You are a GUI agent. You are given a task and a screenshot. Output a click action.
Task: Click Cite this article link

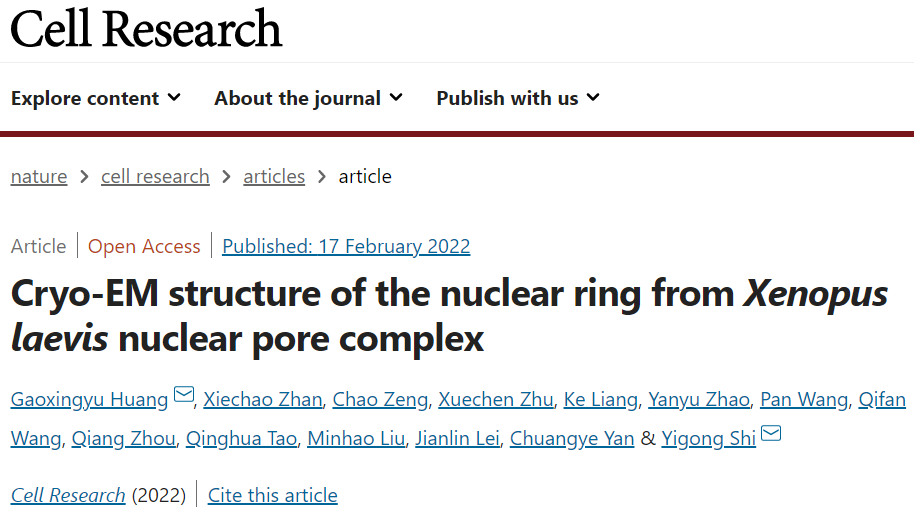[x=273, y=495]
